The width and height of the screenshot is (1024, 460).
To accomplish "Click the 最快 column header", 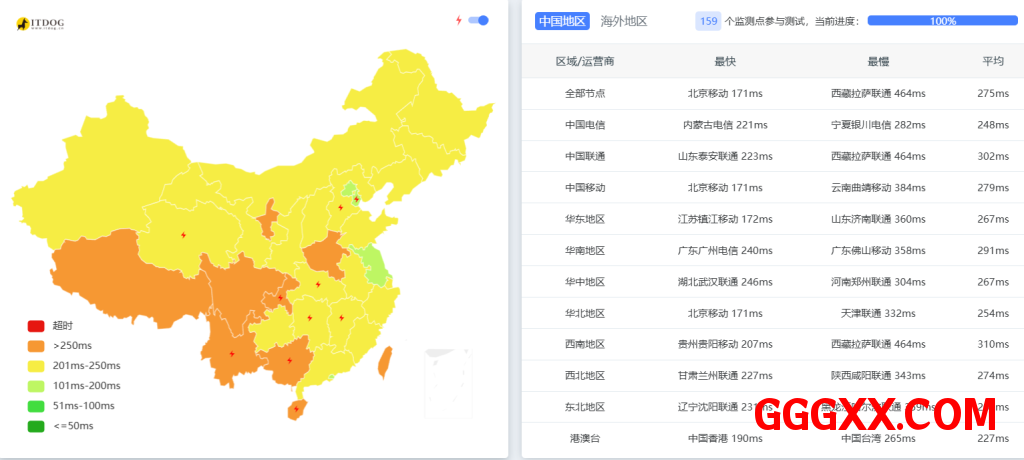I will click(725, 61).
